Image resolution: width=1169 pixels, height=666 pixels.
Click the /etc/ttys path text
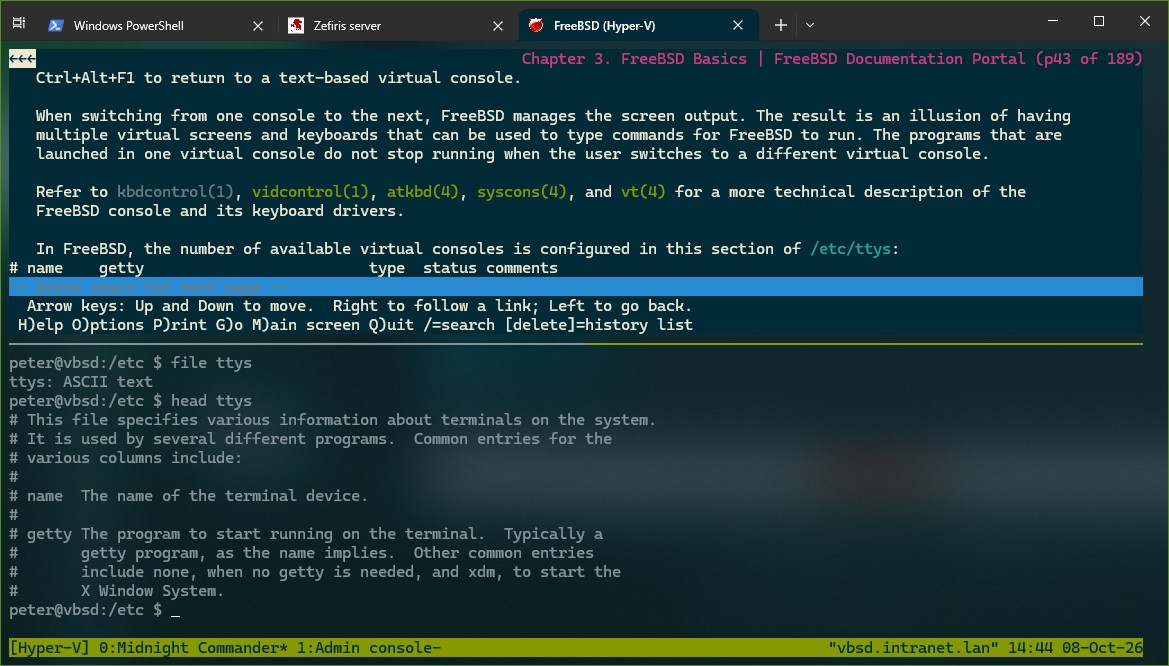point(850,248)
